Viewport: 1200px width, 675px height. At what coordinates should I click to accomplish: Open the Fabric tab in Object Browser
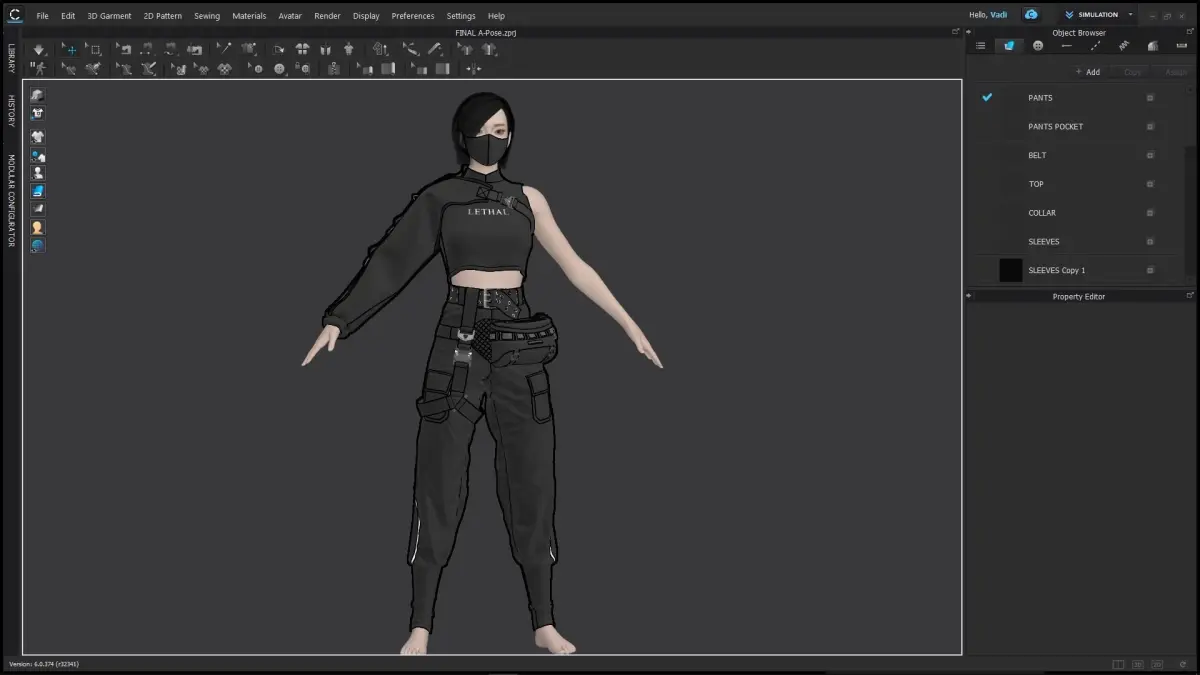(x=1009, y=46)
